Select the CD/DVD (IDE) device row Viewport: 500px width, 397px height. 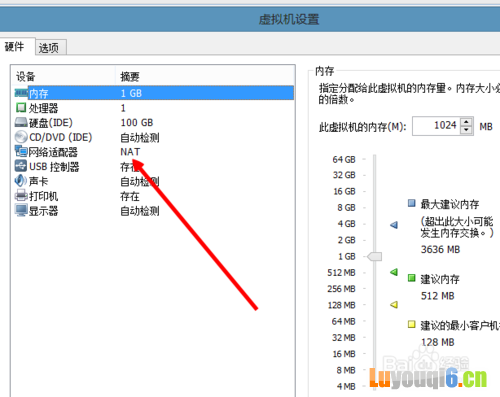tap(153, 137)
